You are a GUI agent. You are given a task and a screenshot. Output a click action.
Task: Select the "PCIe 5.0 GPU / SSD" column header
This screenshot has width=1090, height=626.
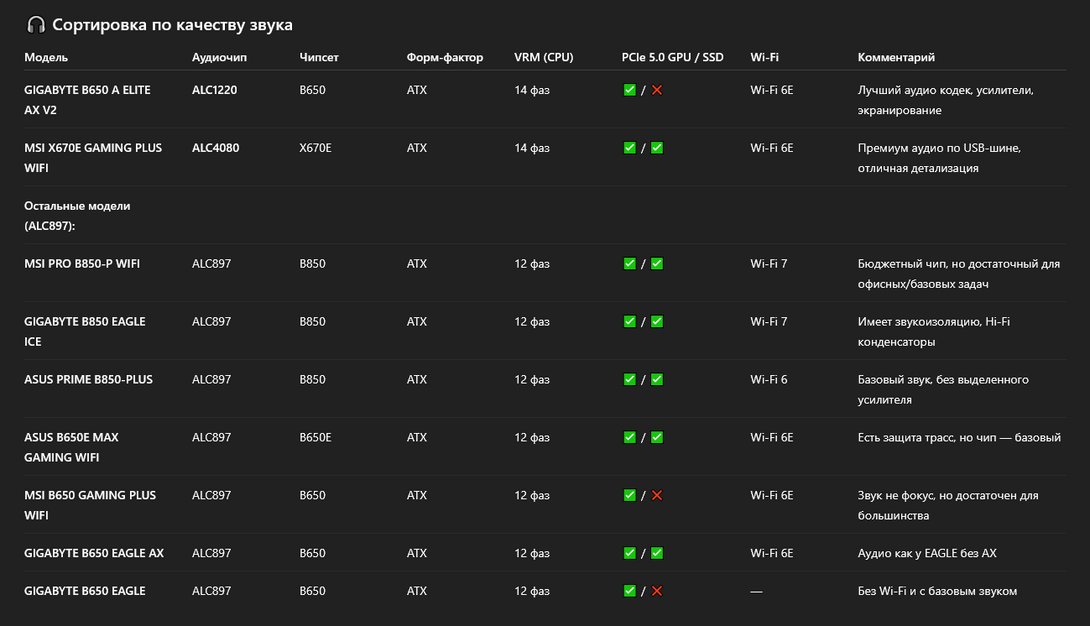pos(672,57)
